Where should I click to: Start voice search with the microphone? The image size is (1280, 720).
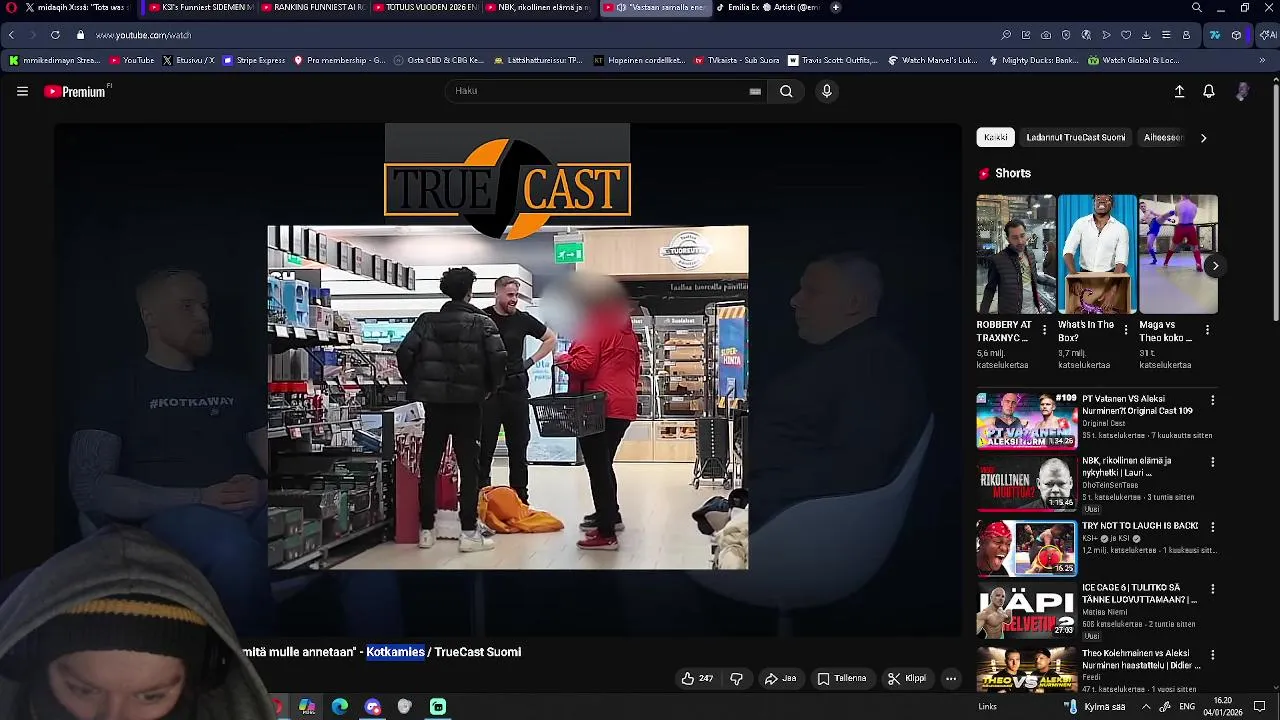pyautogui.click(x=826, y=91)
